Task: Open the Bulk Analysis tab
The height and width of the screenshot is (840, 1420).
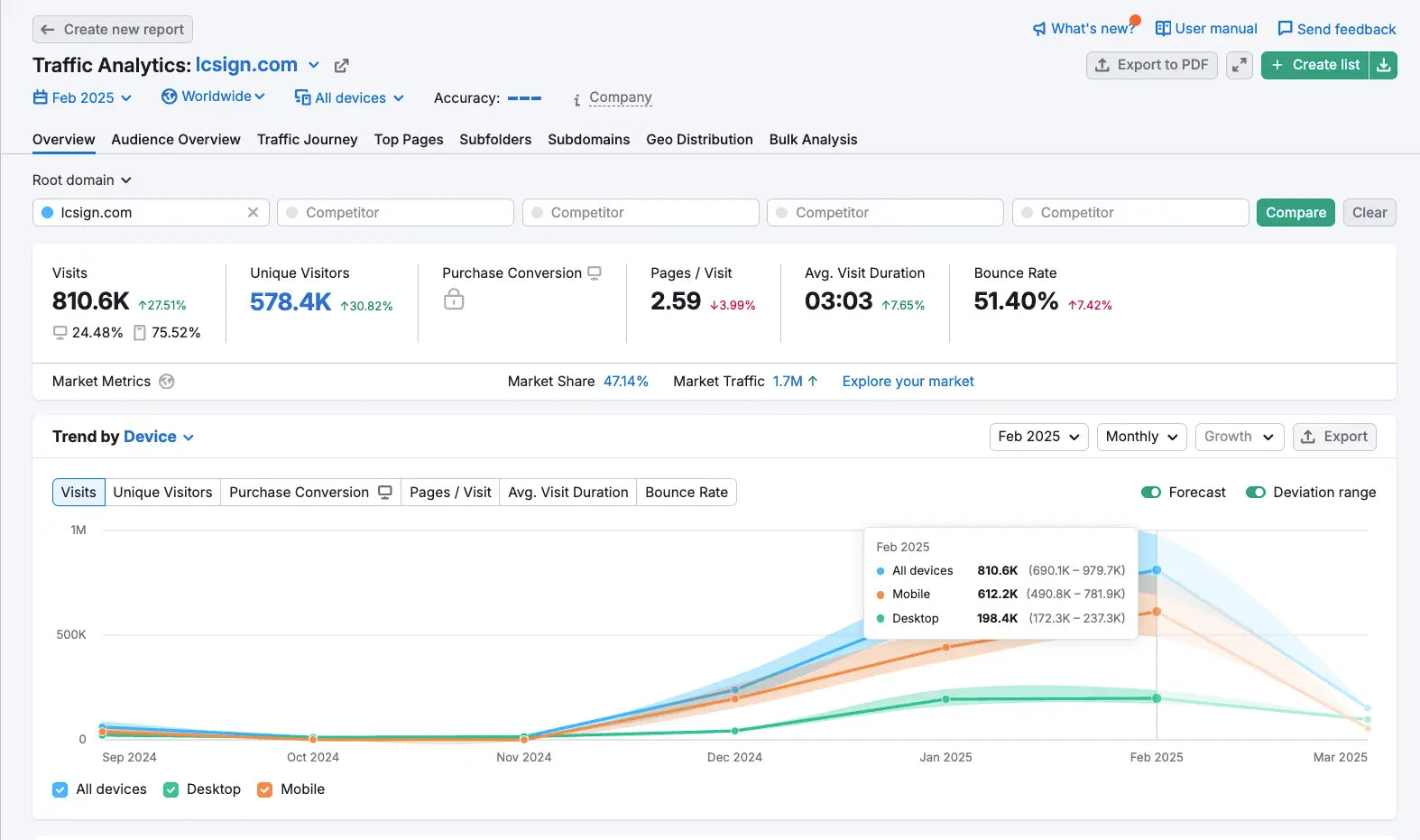Action: point(813,140)
